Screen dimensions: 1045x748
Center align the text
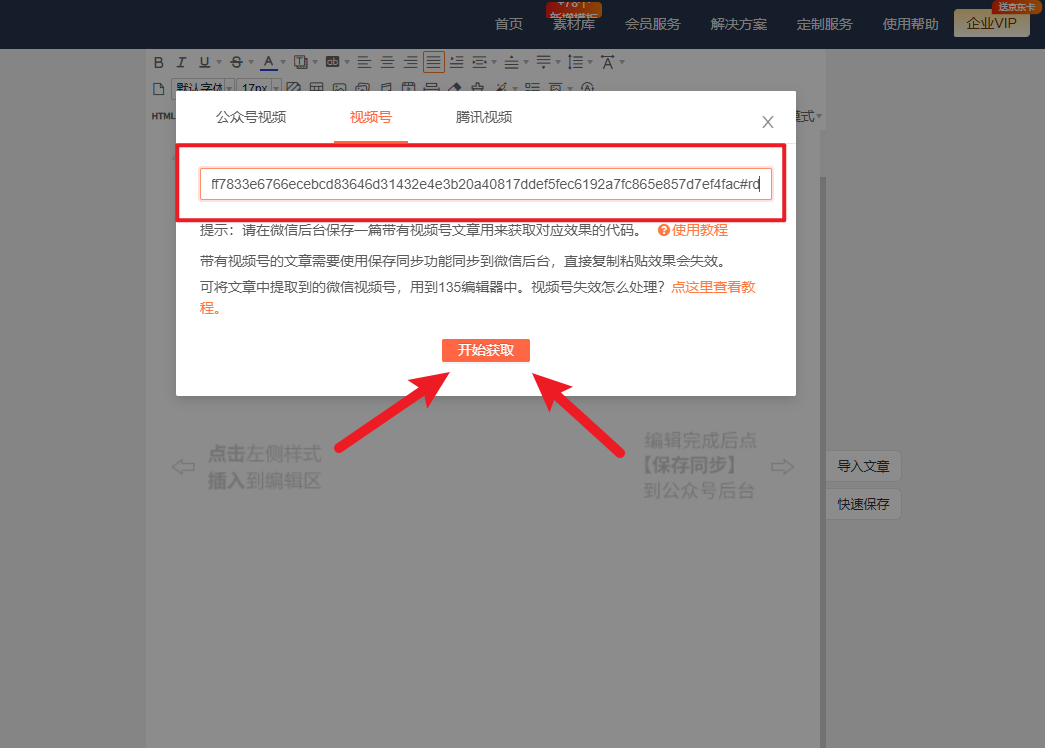(x=387, y=62)
